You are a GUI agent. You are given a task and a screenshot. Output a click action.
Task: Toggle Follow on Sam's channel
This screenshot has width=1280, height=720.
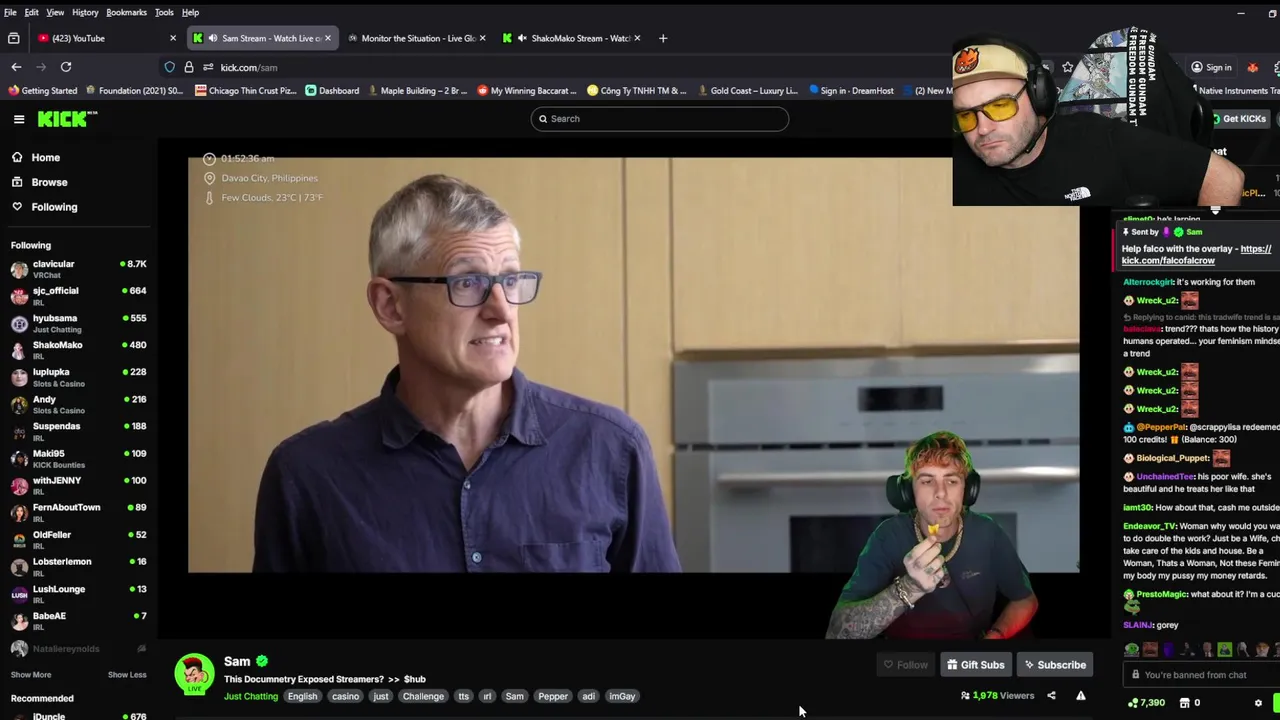click(906, 665)
